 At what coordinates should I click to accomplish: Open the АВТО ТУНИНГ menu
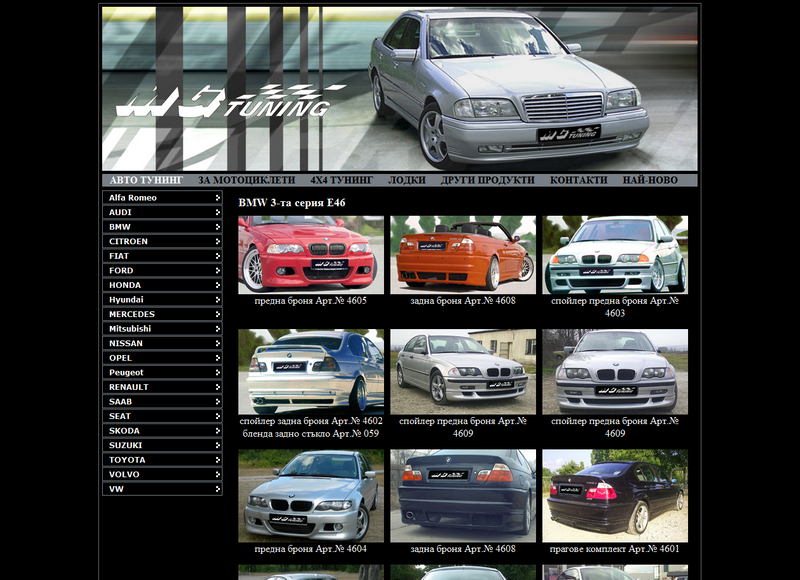coord(146,180)
